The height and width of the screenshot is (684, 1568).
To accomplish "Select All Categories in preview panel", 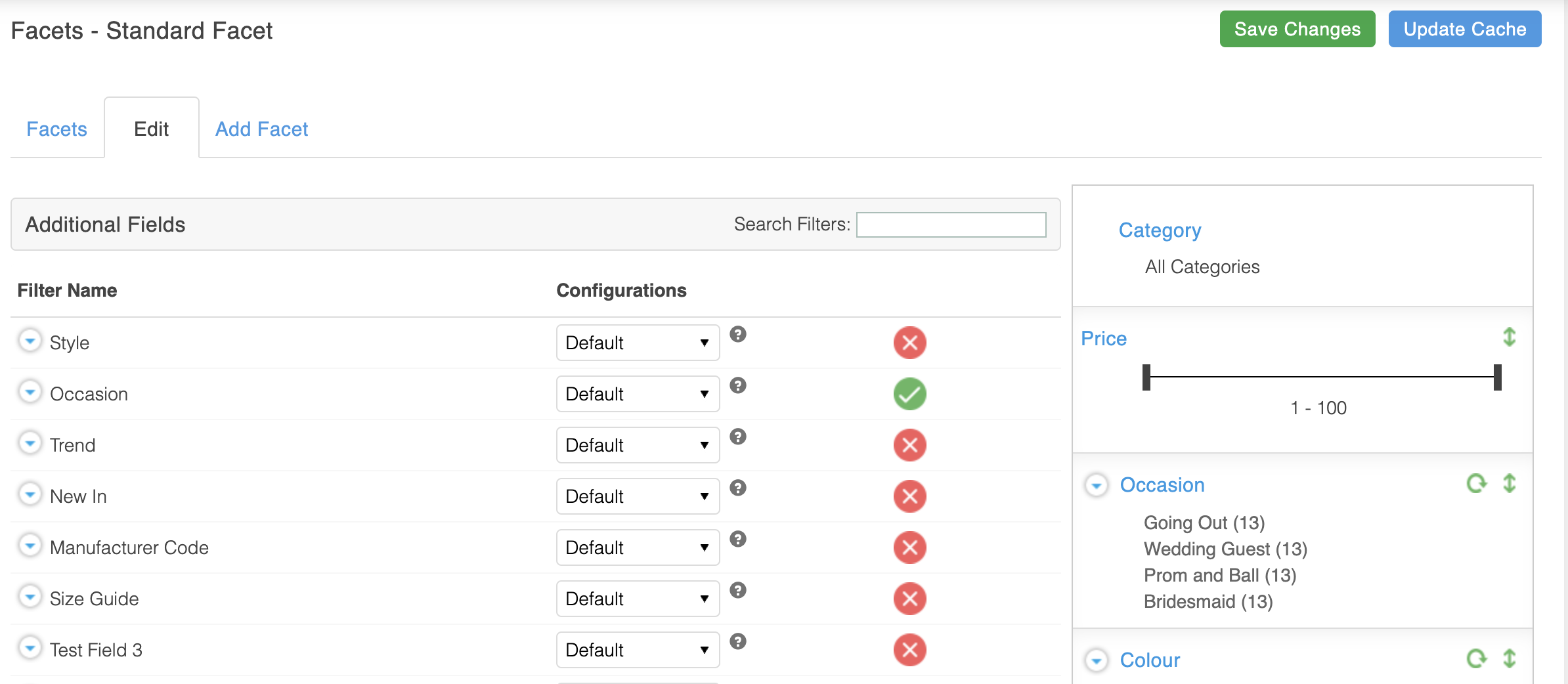I will click(1202, 267).
